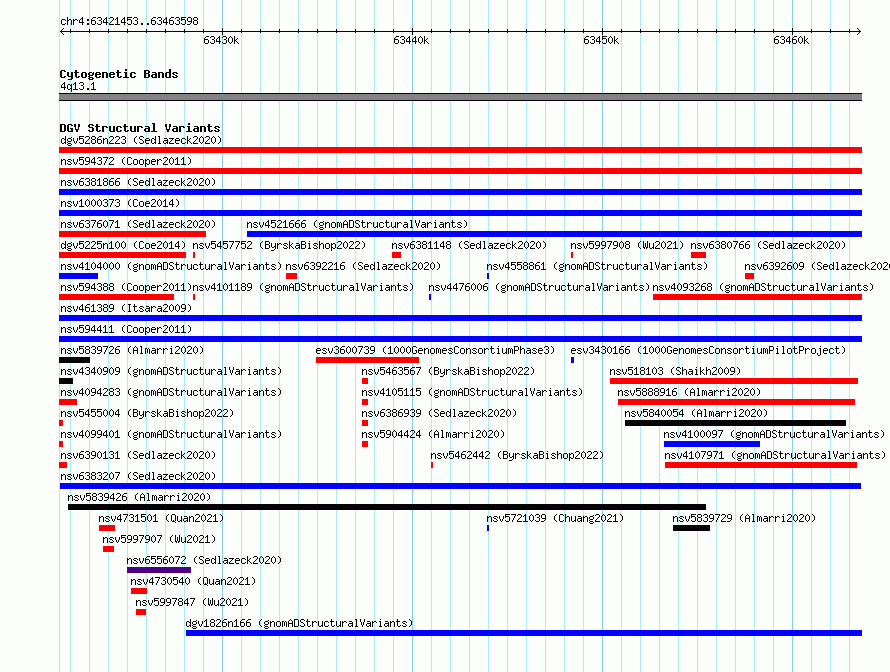Screen dimensions: 890x672
Task: Click the DGV Structural Variants track title
Action: pyautogui.click(x=140, y=128)
